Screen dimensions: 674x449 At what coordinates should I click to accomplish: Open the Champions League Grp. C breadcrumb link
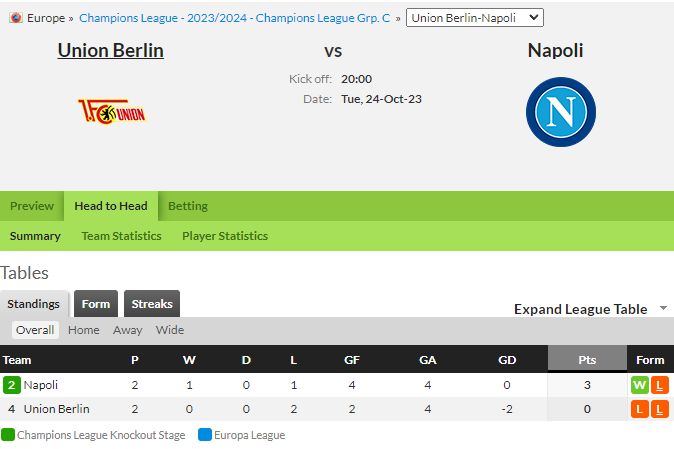tap(235, 18)
